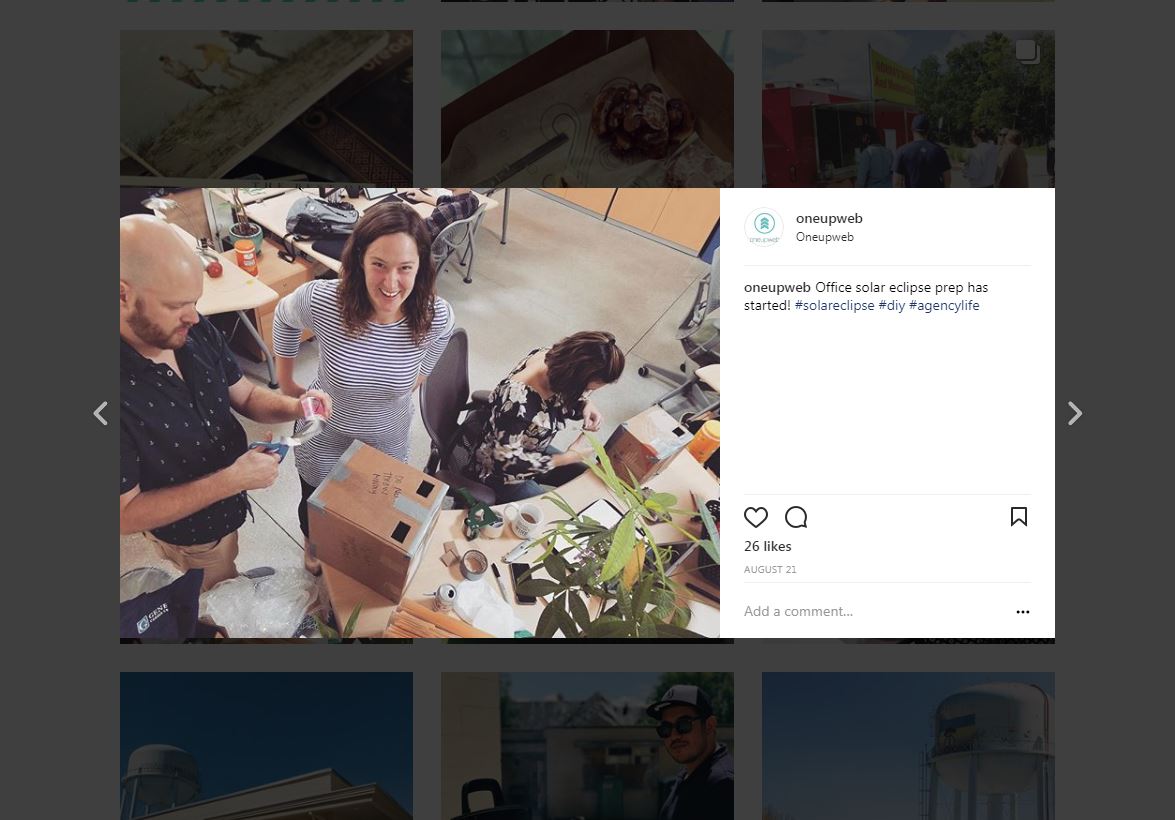Focus the Add a comment field

pos(874,612)
